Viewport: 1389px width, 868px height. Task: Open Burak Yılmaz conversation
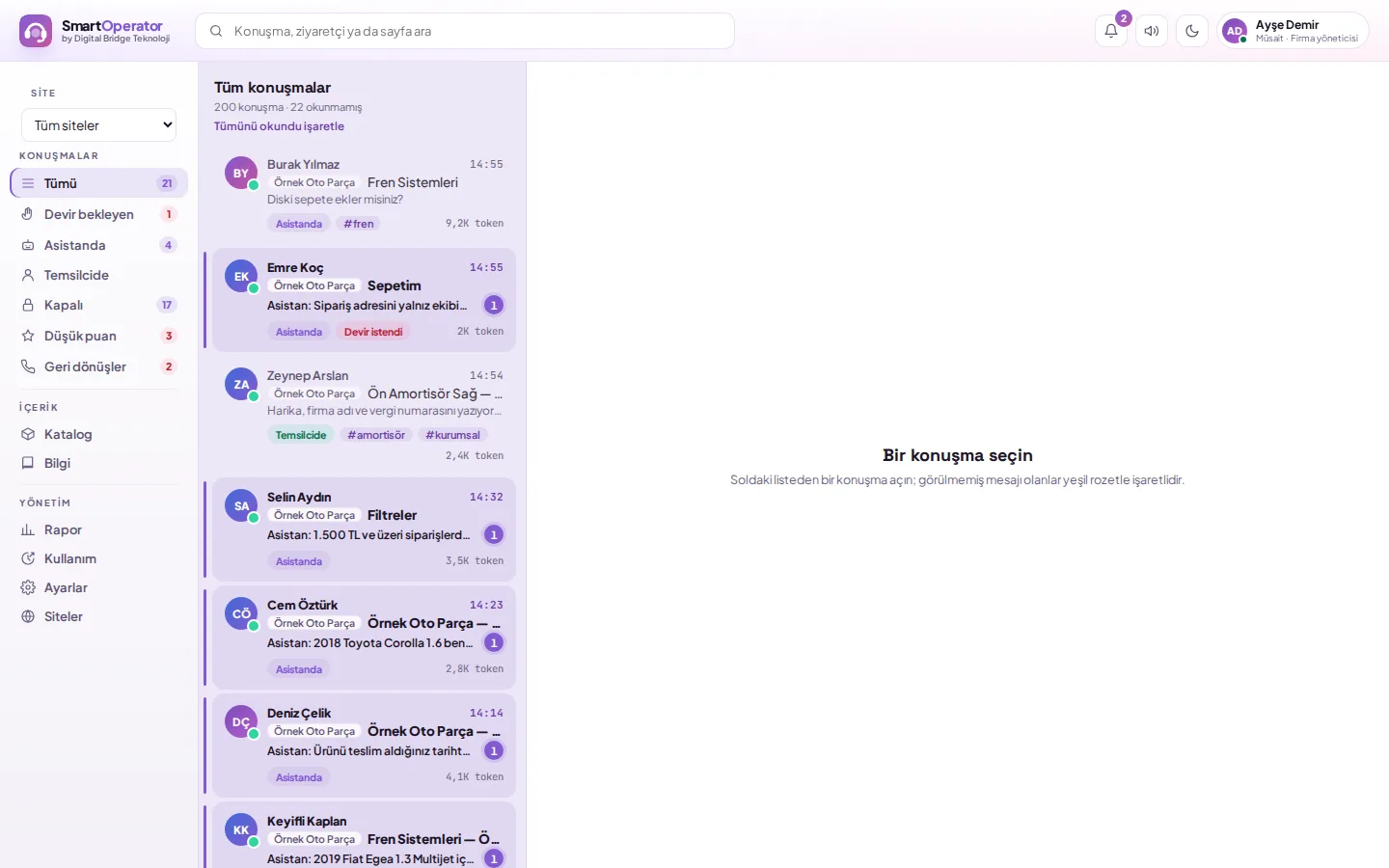coord(364,194)
